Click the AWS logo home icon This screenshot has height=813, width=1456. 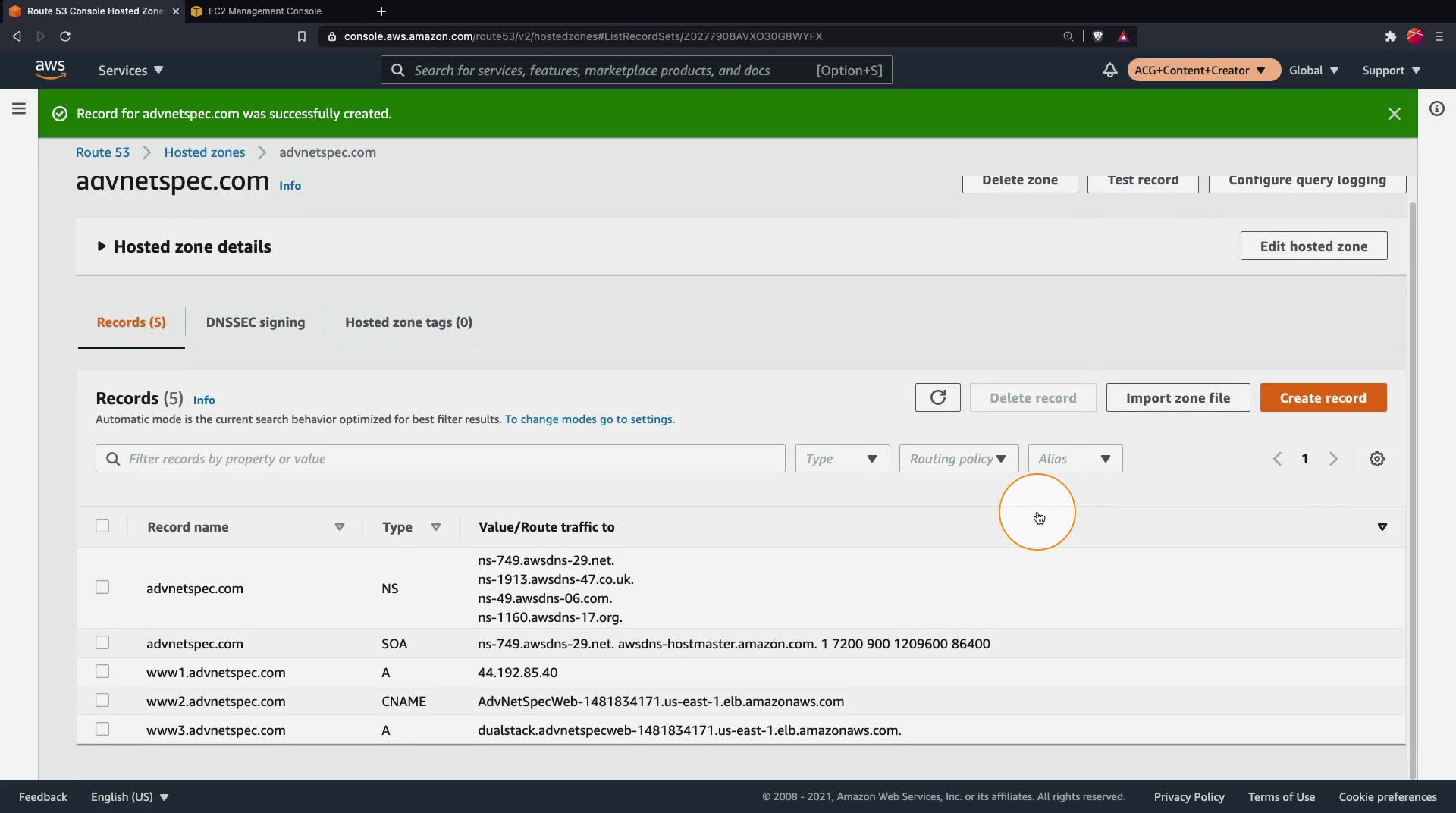pyautogui.click(x=50, y=69)
